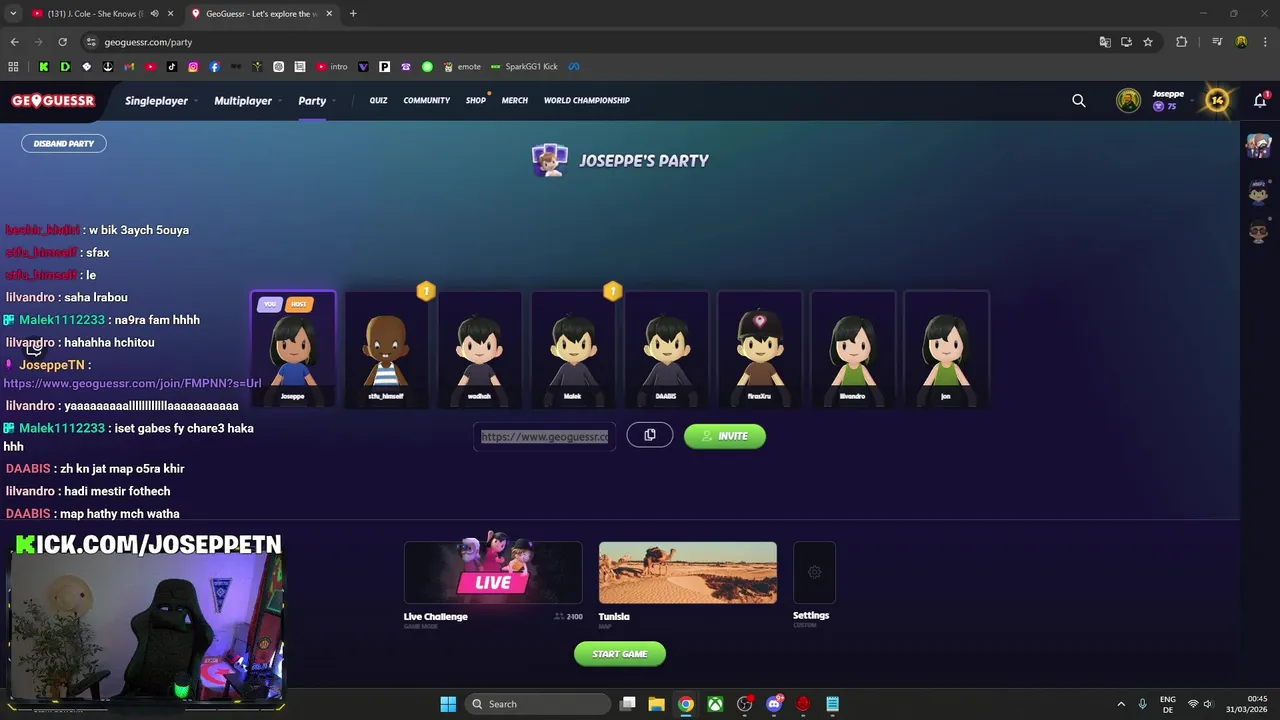This screenshot has width=1280, height=720.
Task: Open the ChatGPT bookmark icon
Action: pos(278,67)
